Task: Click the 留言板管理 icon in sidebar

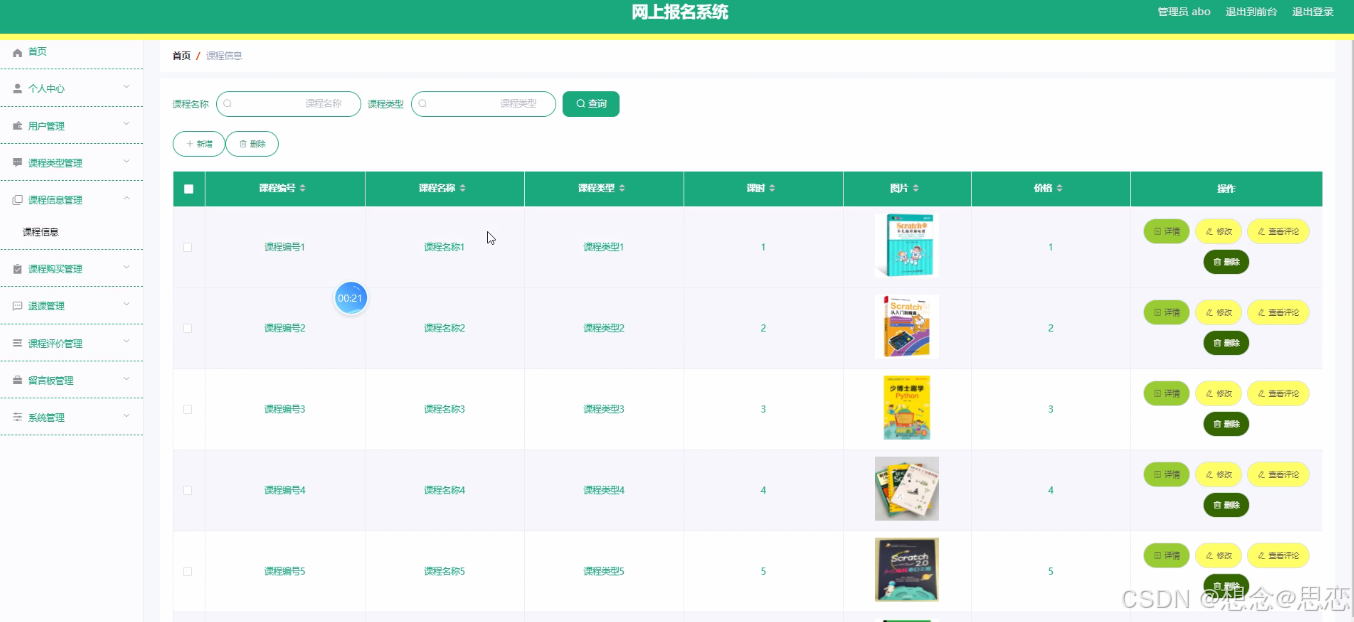Action: [17, 379]
